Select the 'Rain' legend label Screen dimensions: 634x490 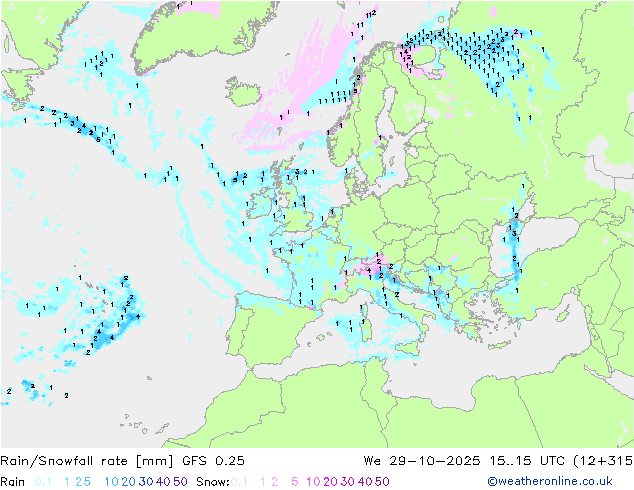(13, 482)
